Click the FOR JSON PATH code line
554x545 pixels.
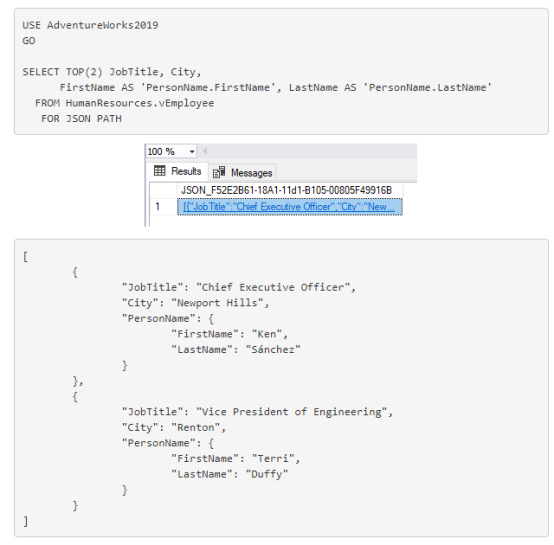click(81, 118)
